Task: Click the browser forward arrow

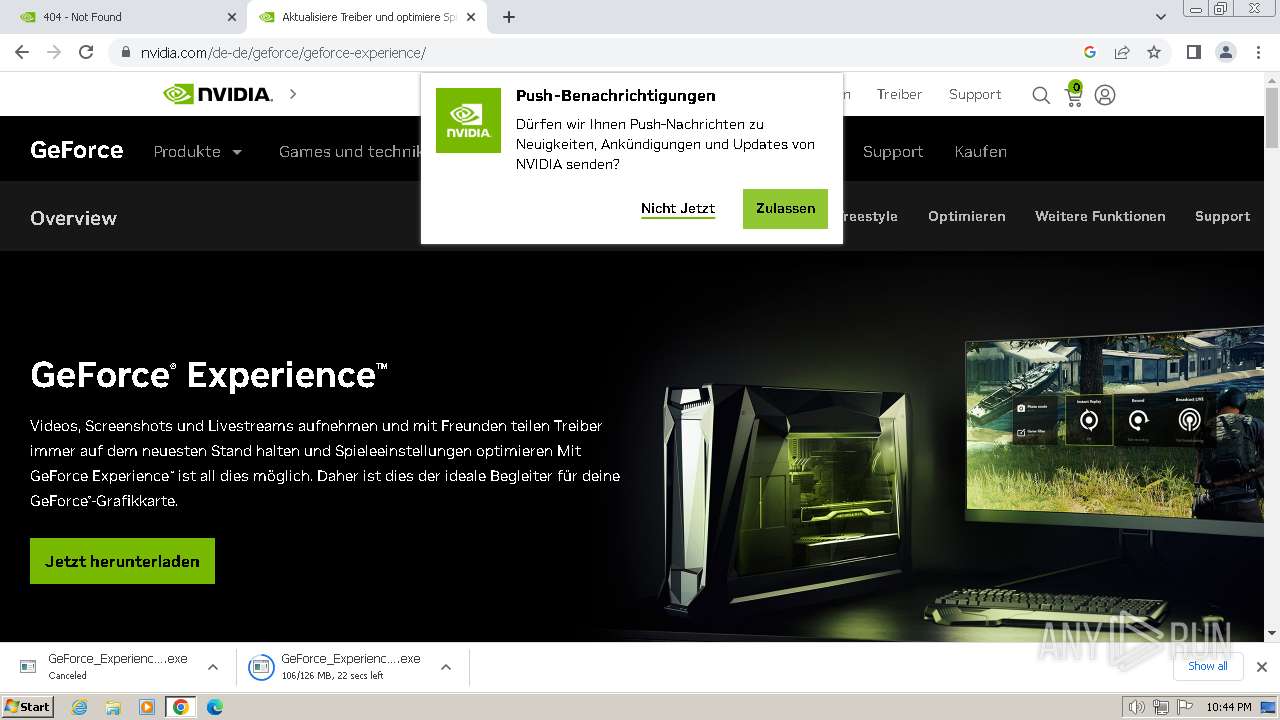Action: click(x=54, y=52)
